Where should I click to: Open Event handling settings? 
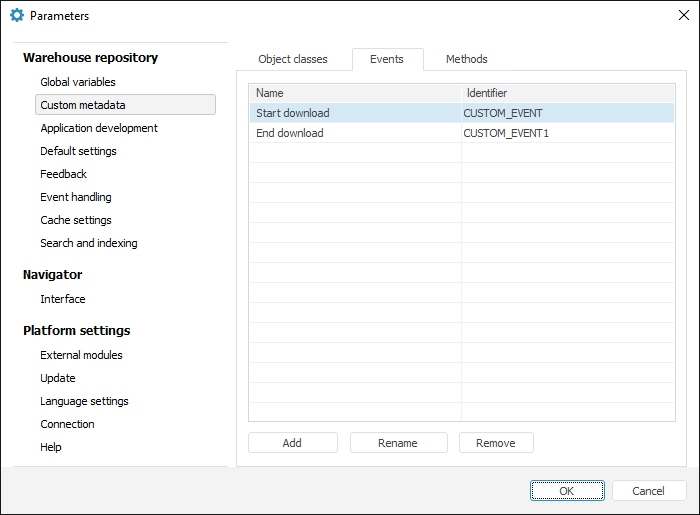coord(76,197)
